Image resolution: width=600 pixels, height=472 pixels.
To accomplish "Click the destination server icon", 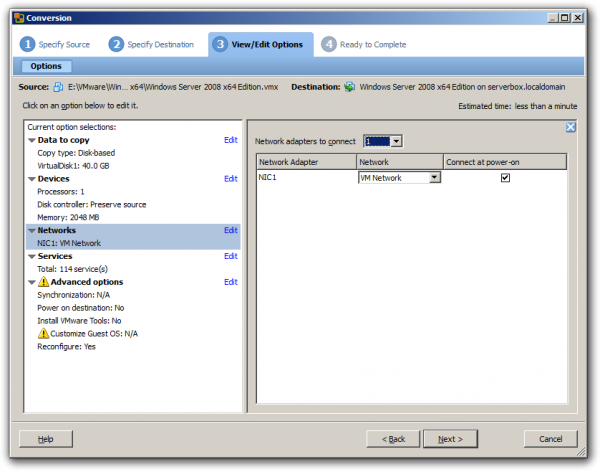I will coord(349,87).
